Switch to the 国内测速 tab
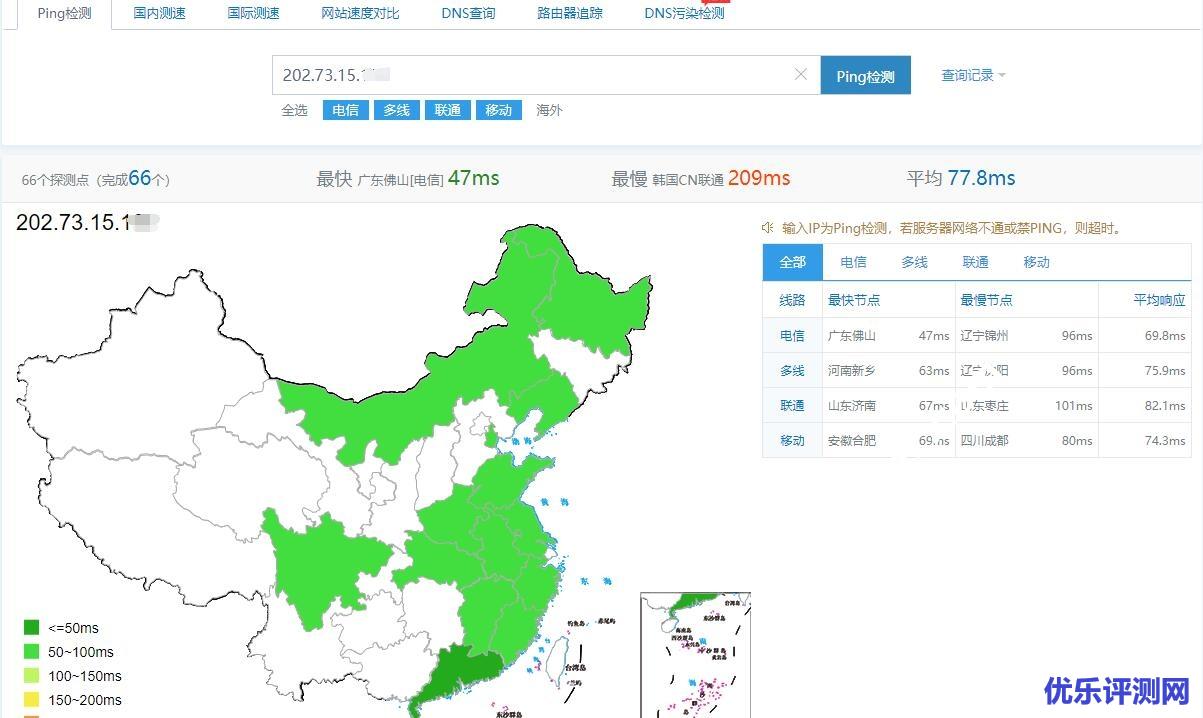The height and width of the screenshot is (718, 1203). pyautogui.click(x=160, y=14)
